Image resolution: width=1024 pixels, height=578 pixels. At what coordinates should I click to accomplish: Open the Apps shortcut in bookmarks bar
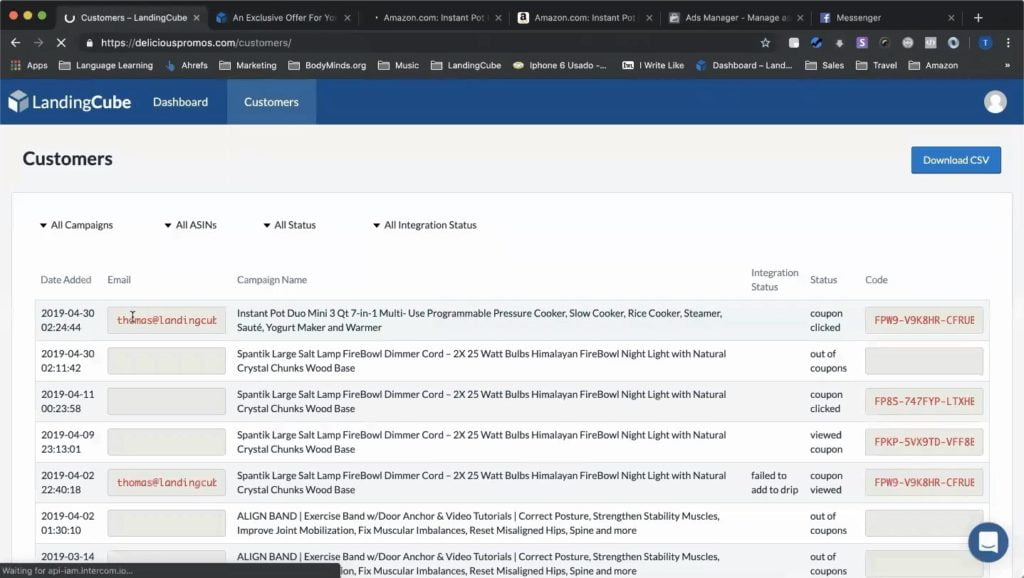tap(29, 65)
